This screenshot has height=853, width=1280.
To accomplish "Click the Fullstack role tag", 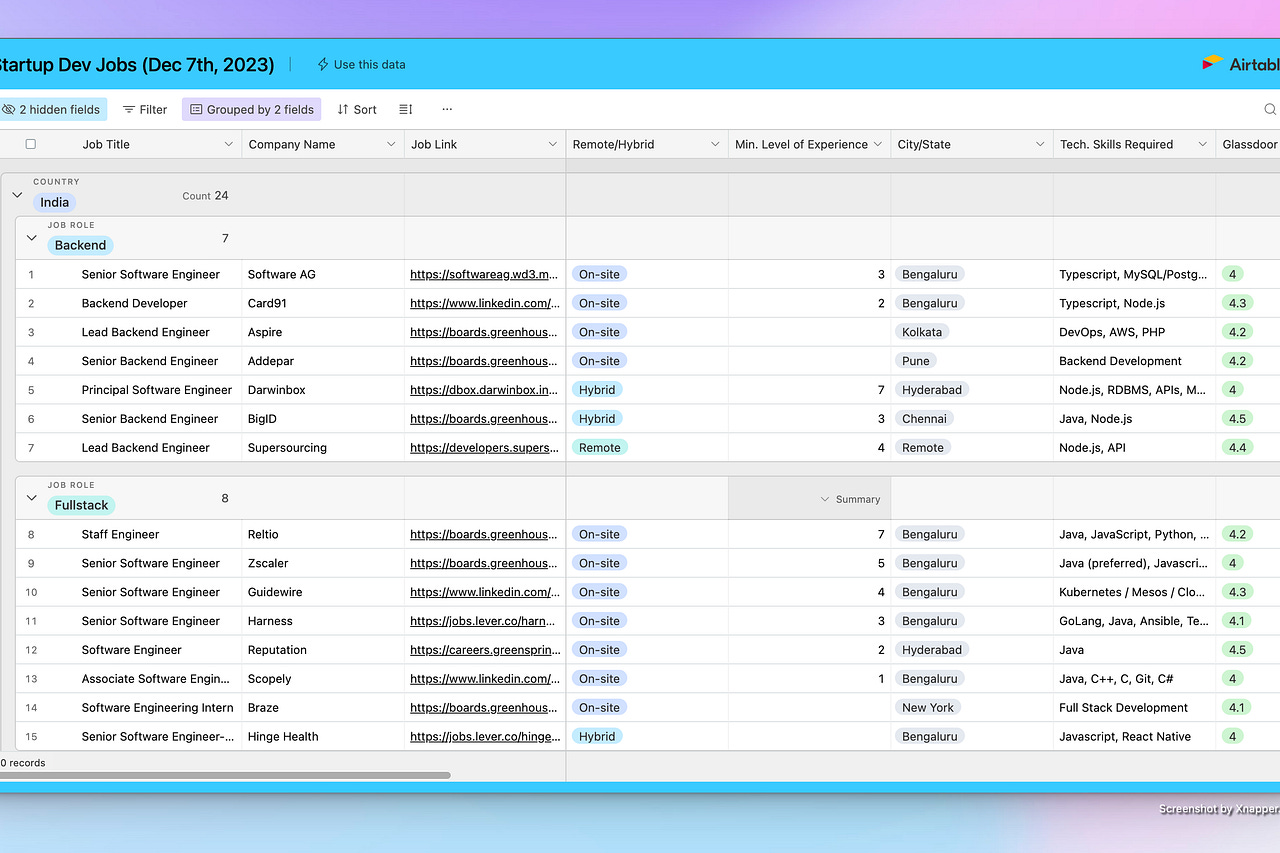I will tap(84, 505).
